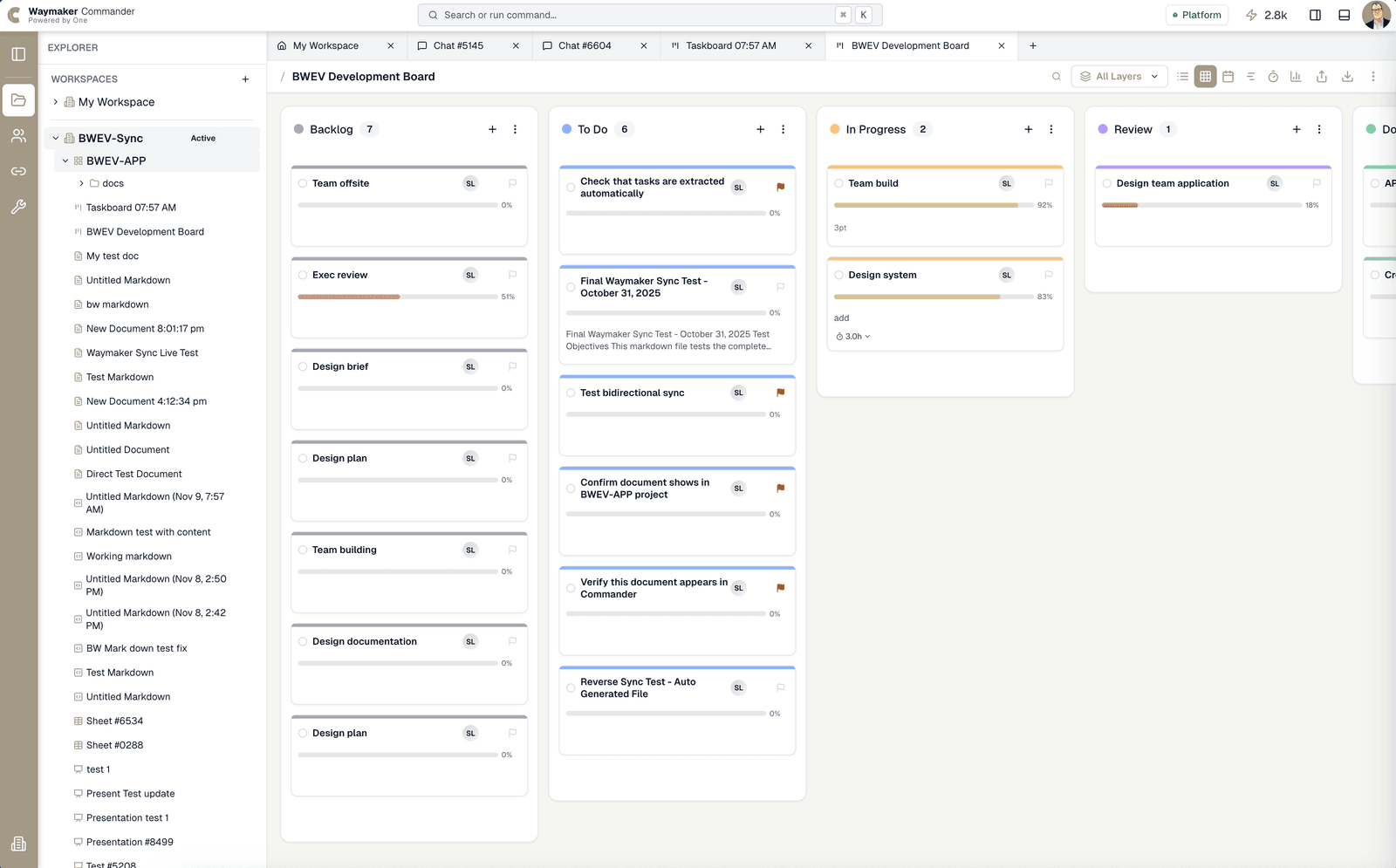1396x868 pixels.
Task: Collapse the BWEV-APP tree item
Action: pyautogui.click(x=65, y=161)
